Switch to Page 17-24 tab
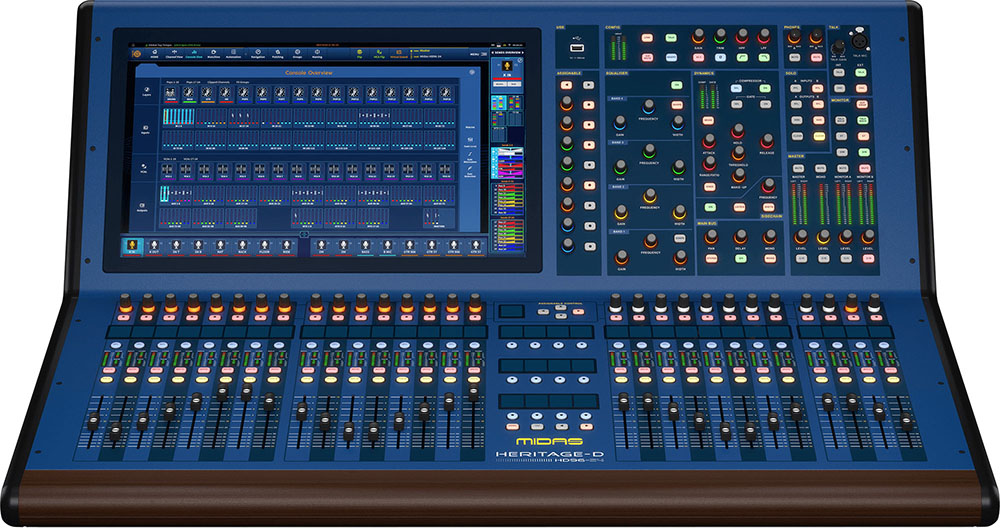The image size is (1000, 529). point(193,82)
